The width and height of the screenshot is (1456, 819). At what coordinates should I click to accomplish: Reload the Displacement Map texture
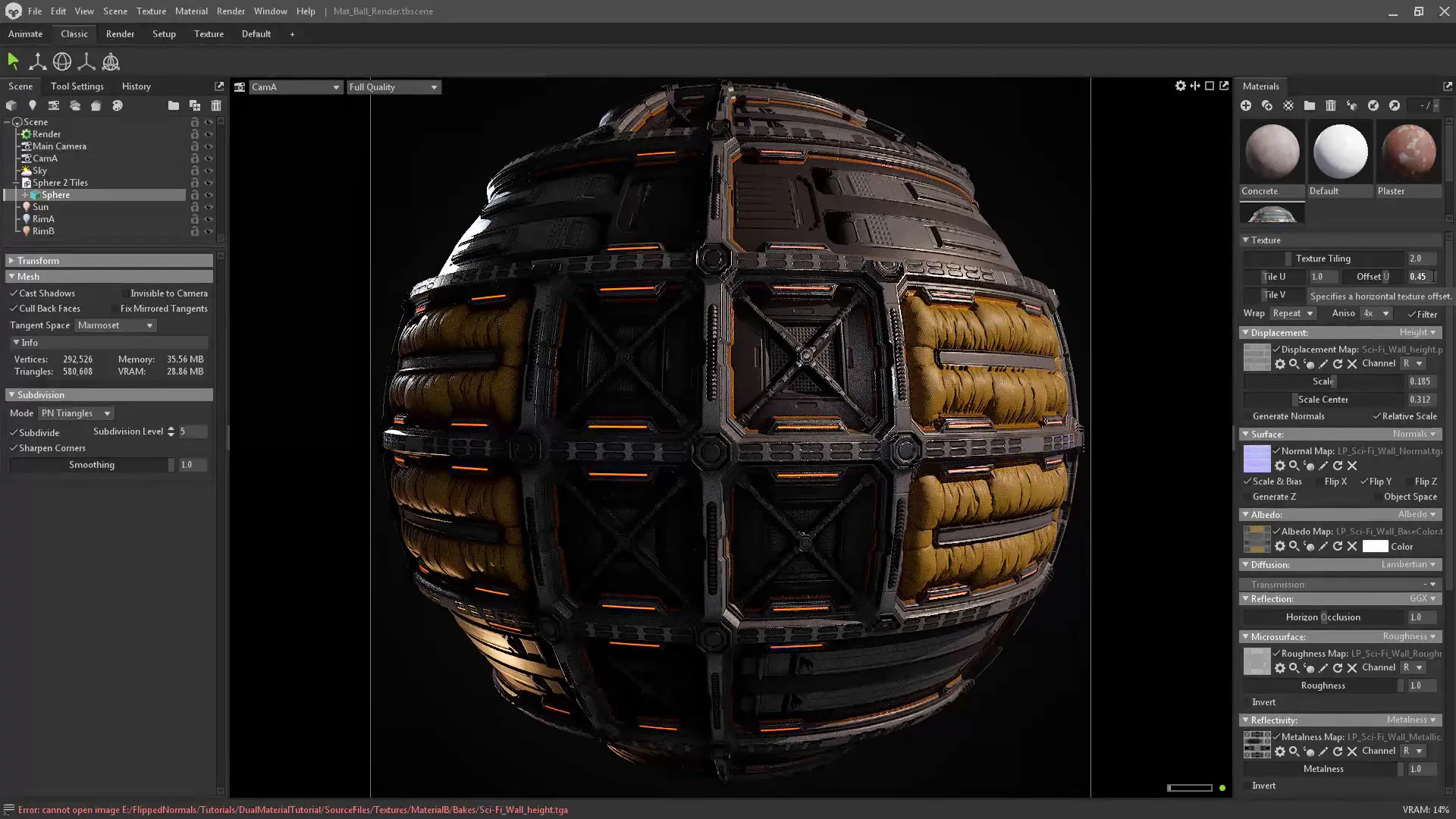click(x=1338, y=365)
